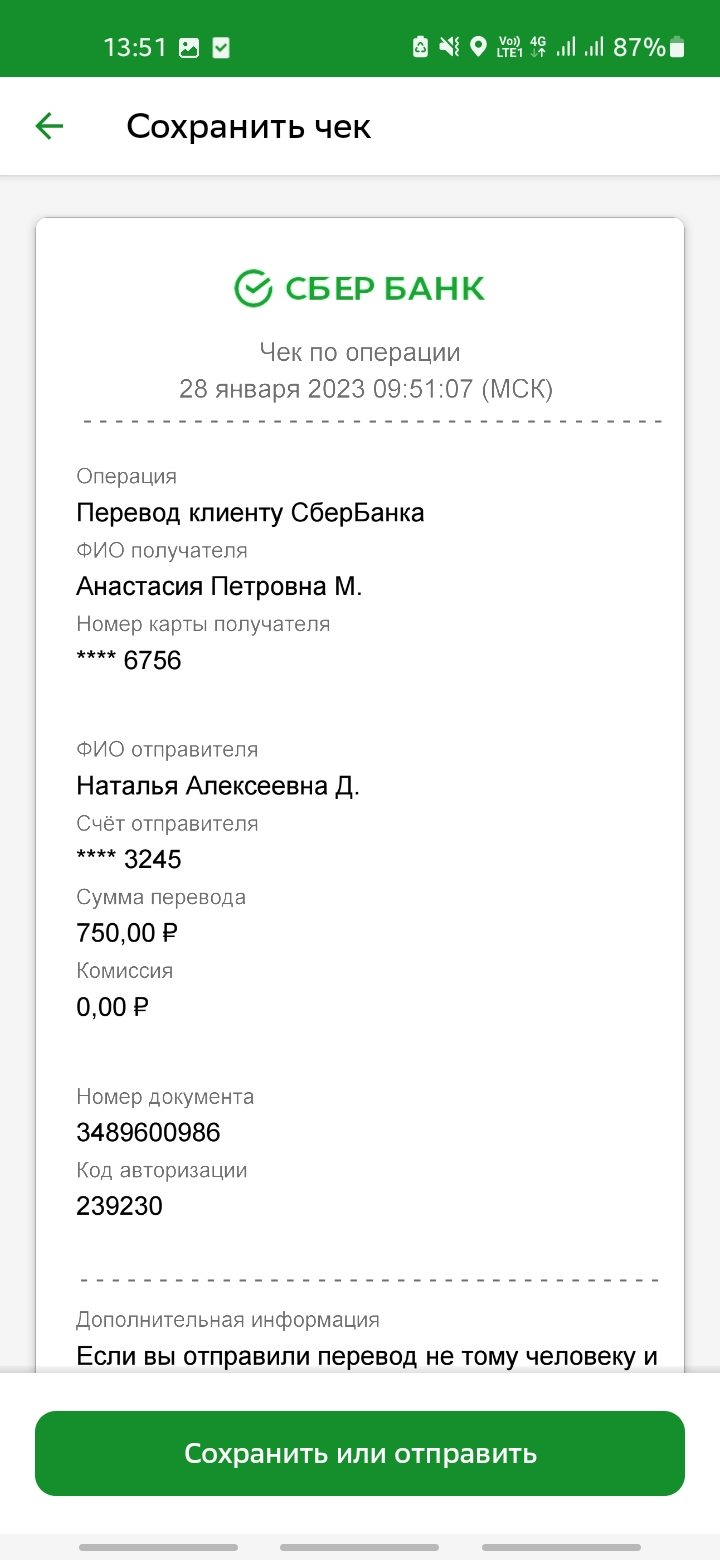The height and width of the screenshot is (1560, 720).
Task: Tap the VoLTE network indicator icon
Action: [x=509, y=46]
